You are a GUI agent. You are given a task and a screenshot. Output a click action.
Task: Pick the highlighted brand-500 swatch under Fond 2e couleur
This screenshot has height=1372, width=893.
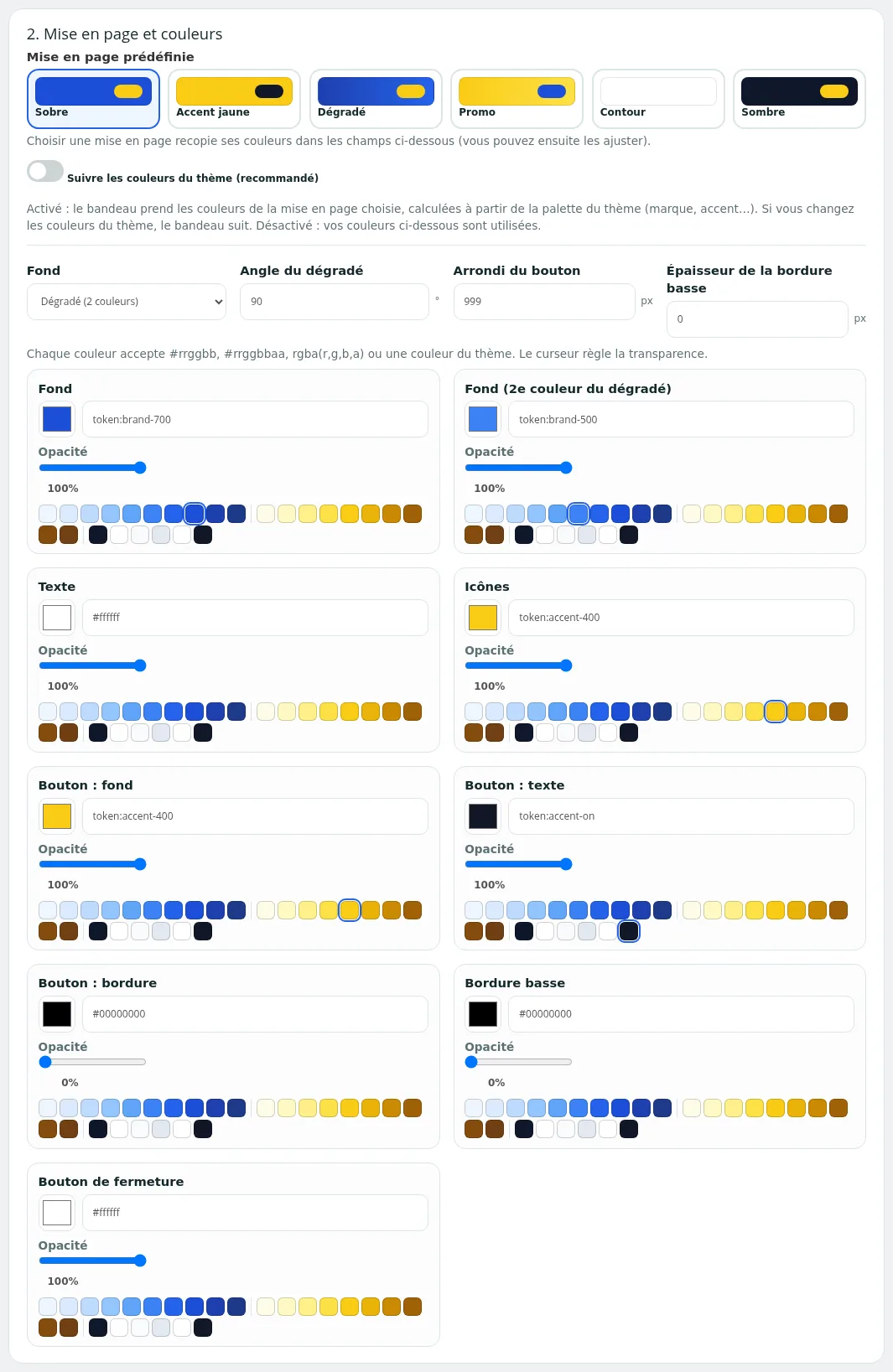(x=579, y=514)
